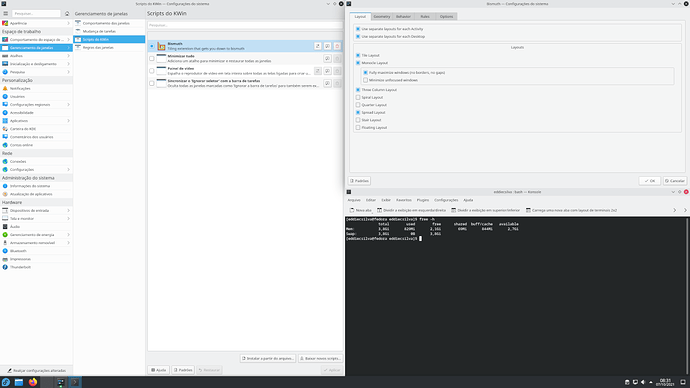This screenshot has height=388, width=690.
Task: Open Informações do sistema page
Action: point(36,186)
